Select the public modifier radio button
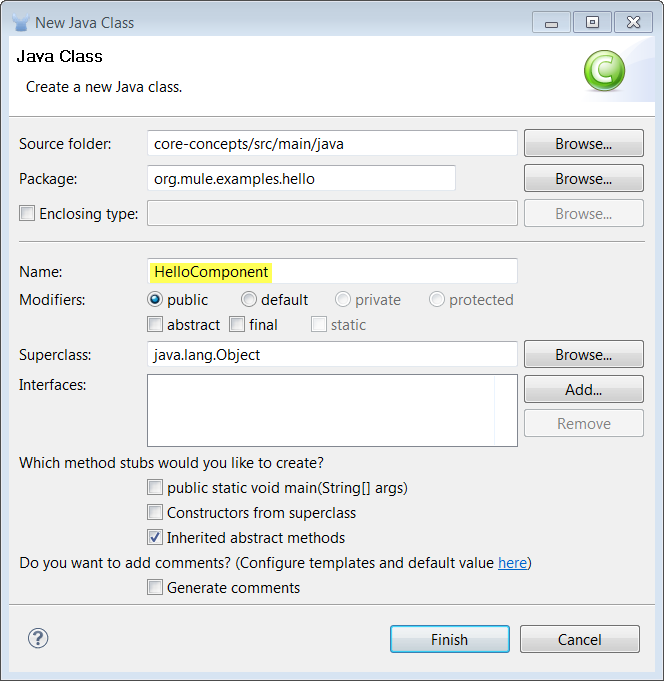 [155, 299]
